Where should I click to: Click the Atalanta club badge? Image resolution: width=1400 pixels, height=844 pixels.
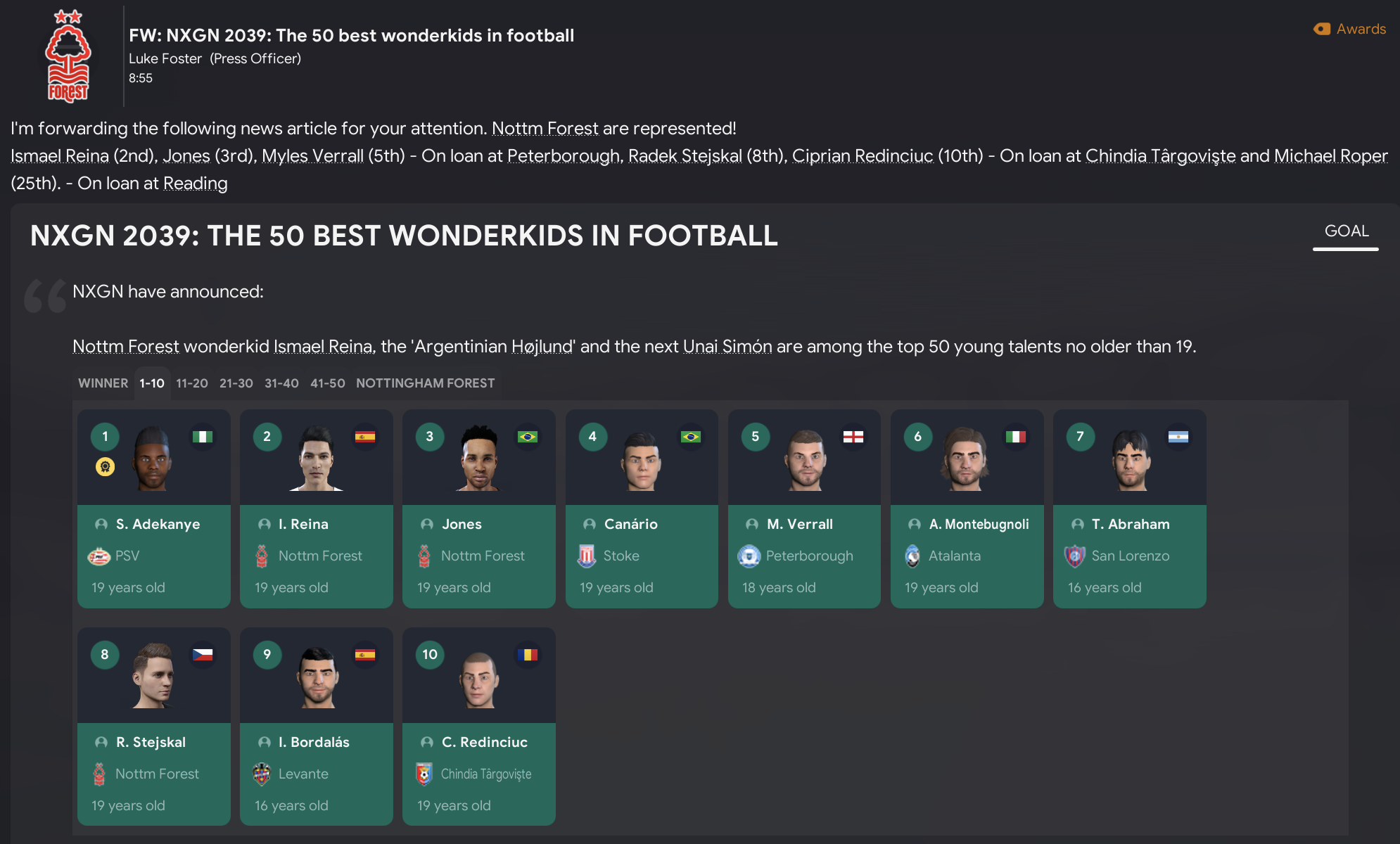(x=912, y=556)
